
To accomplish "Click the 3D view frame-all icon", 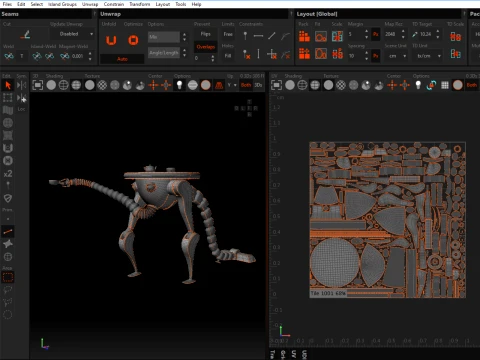I will pyautogui.click(x=38, y=85).
